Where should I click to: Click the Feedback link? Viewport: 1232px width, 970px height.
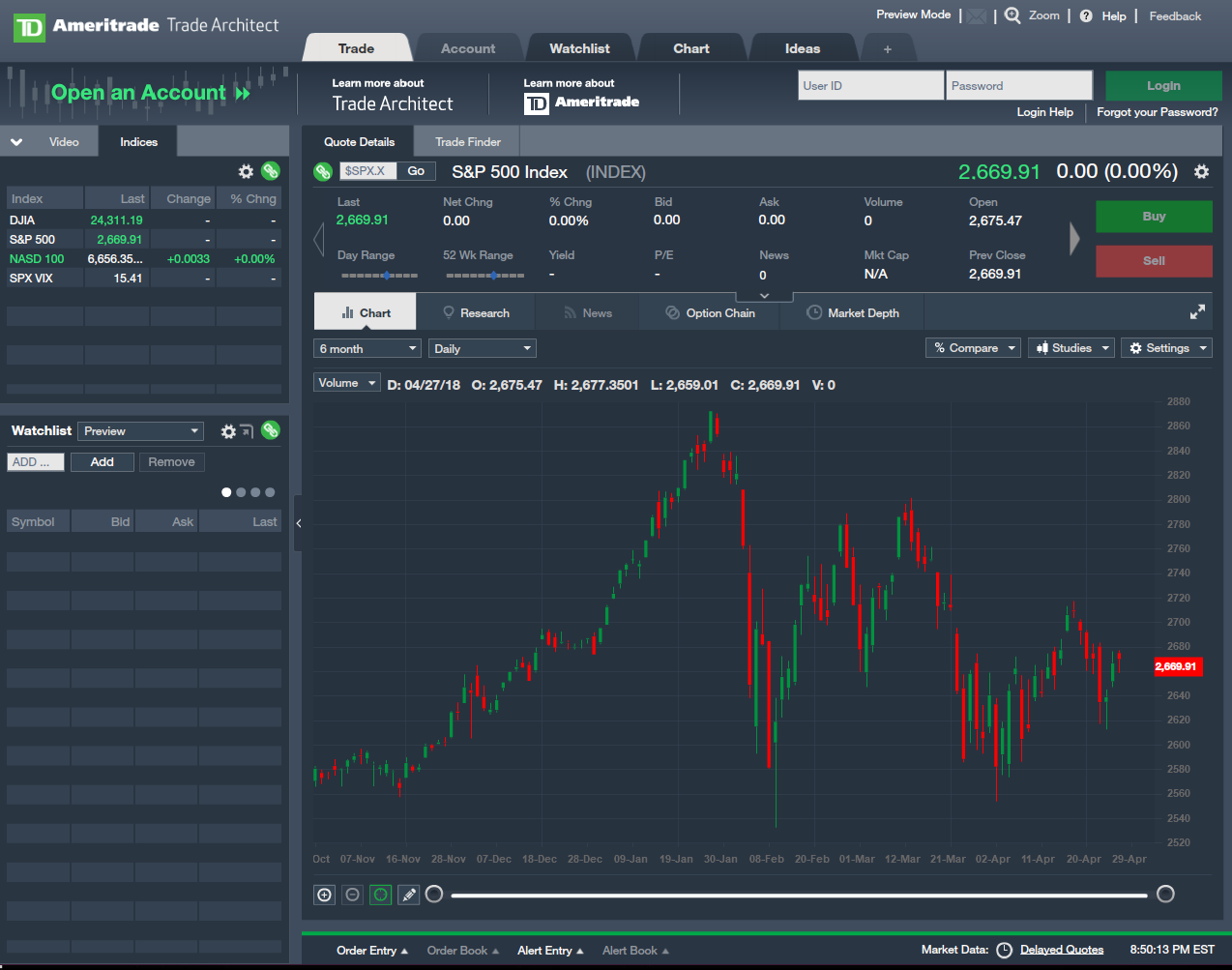tap(1175, 16)
